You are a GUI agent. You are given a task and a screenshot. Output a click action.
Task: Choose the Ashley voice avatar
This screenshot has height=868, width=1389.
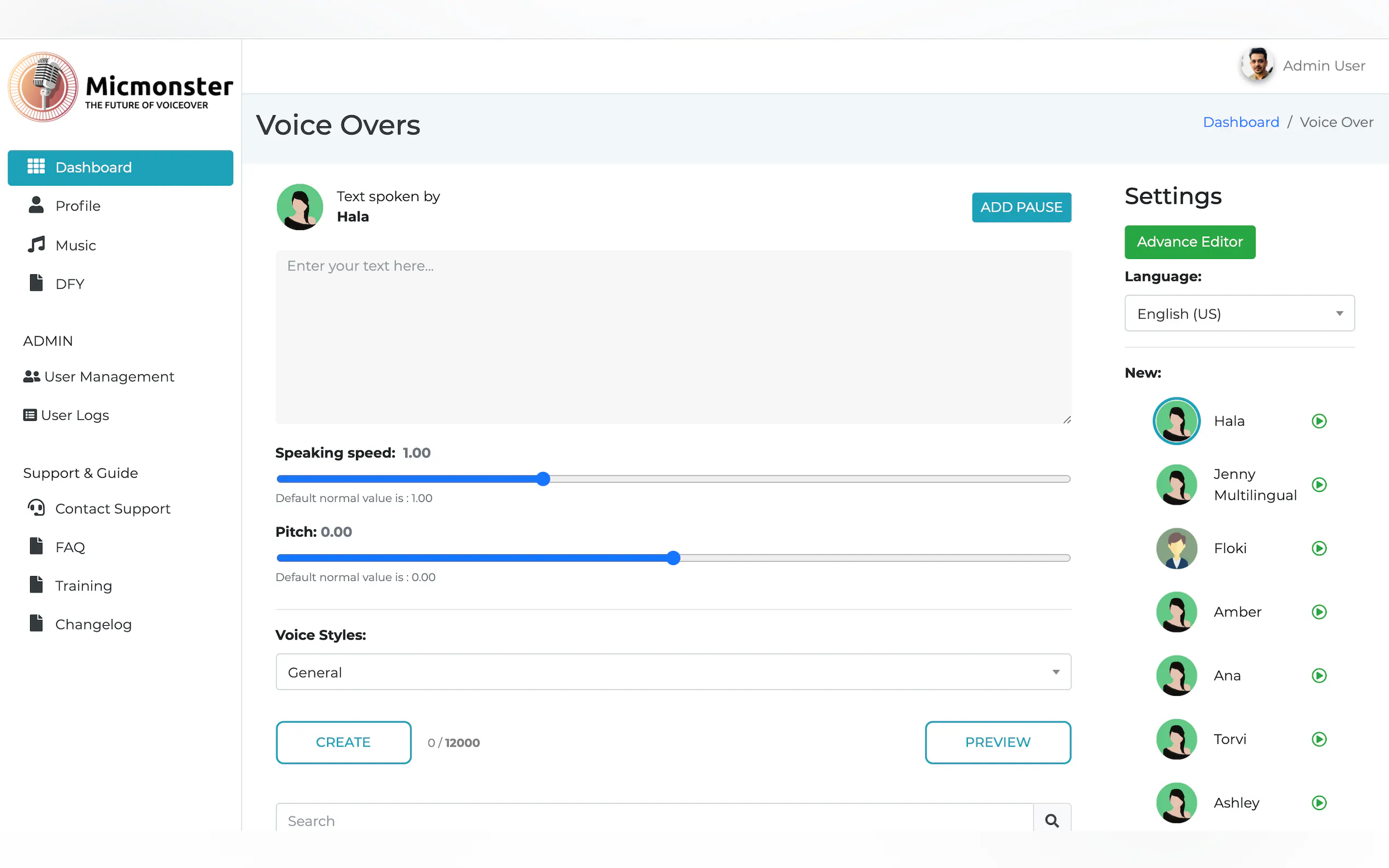point(1176,802)
